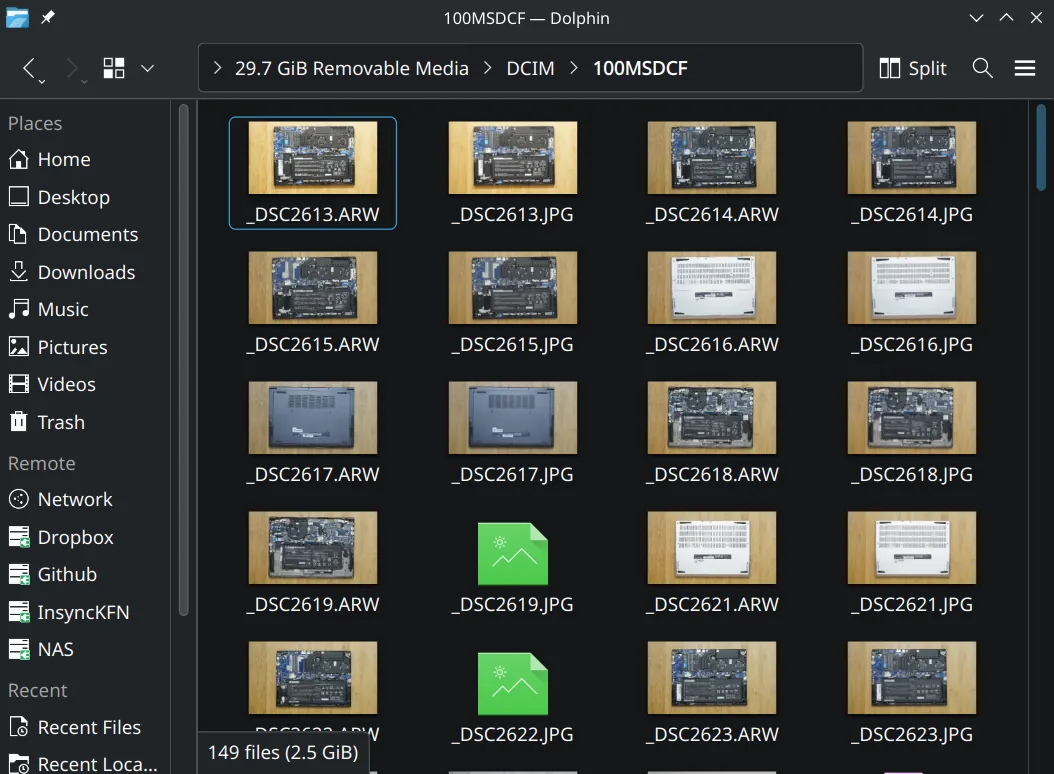Open the title bar keep-below down arrow
This screenshot has height=774, width=1054.
click(976, 18)
